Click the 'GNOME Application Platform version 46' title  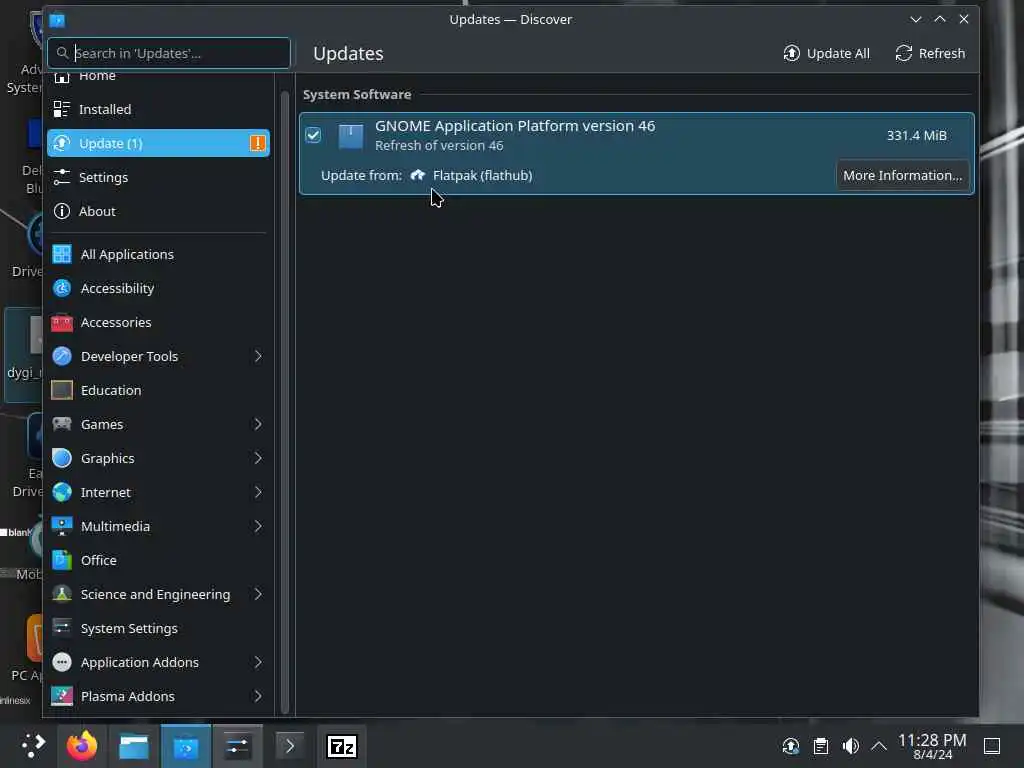click(515, 125)
